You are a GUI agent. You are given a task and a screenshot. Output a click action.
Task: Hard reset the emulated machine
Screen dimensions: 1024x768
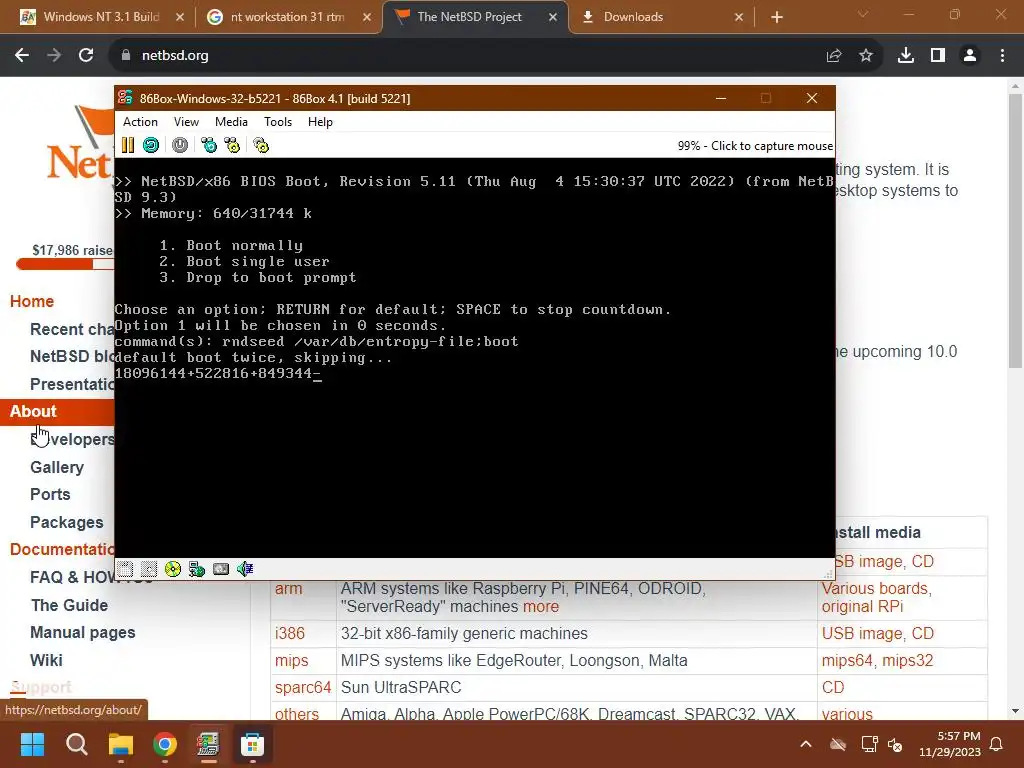coord(151,145)
